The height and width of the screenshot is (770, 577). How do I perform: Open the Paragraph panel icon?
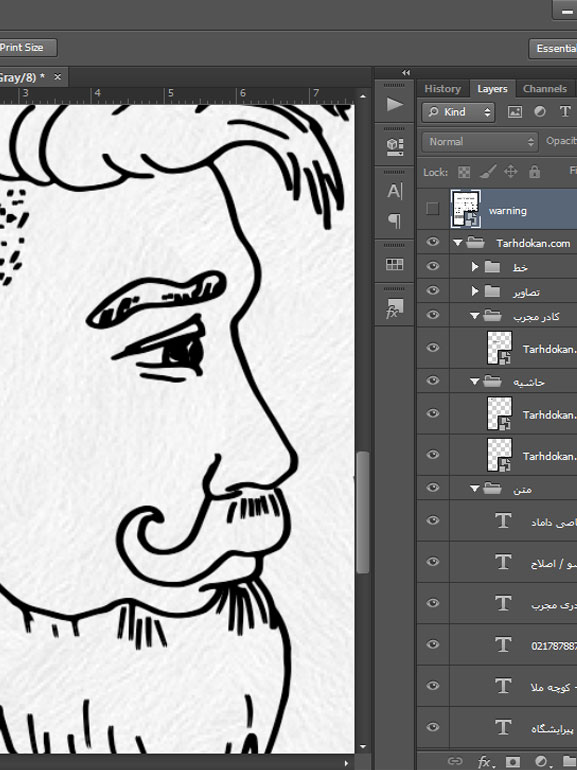pyautogui.click(x=395, y=220)
